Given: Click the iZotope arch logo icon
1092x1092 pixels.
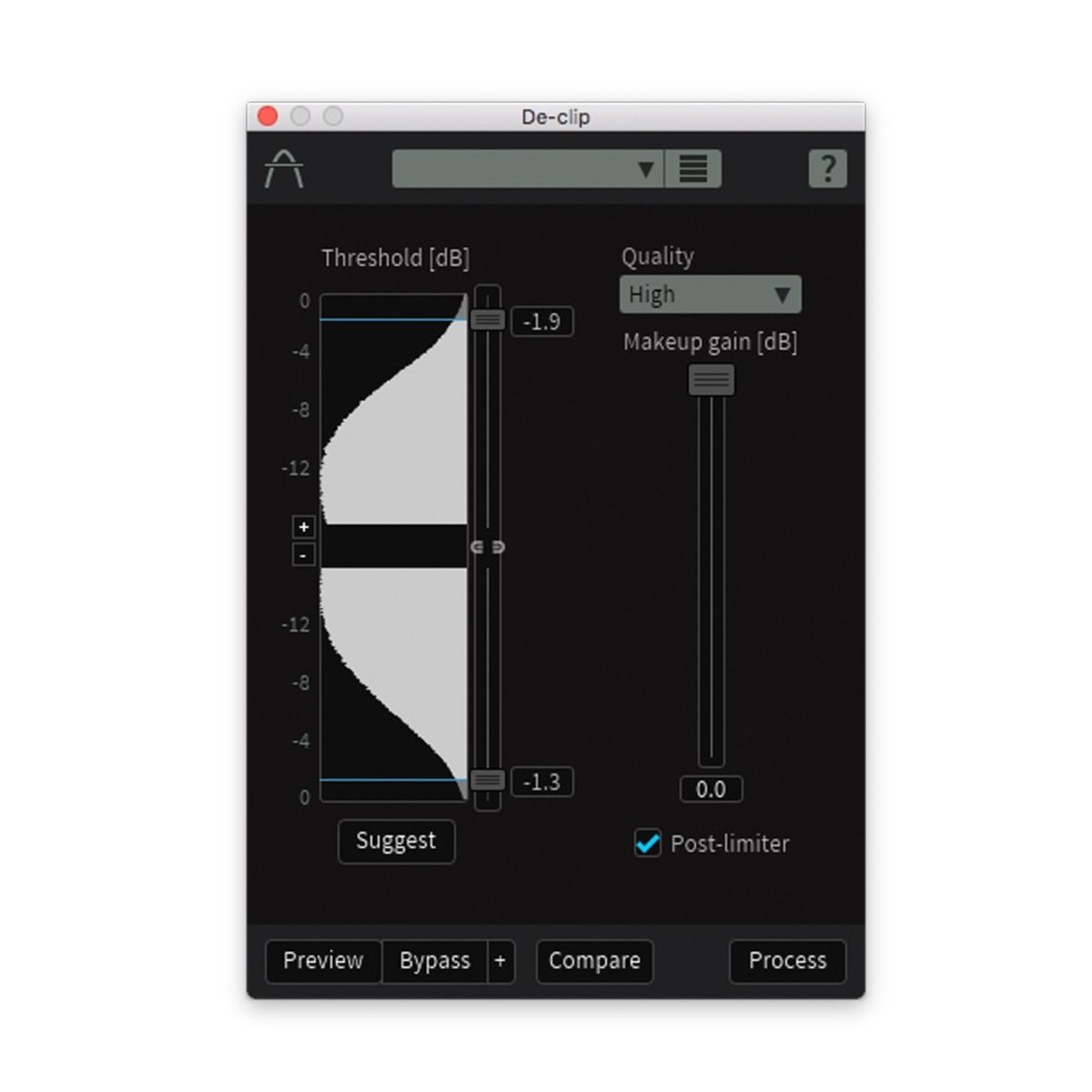Looking at the screenshot, I should click(284, 169).
